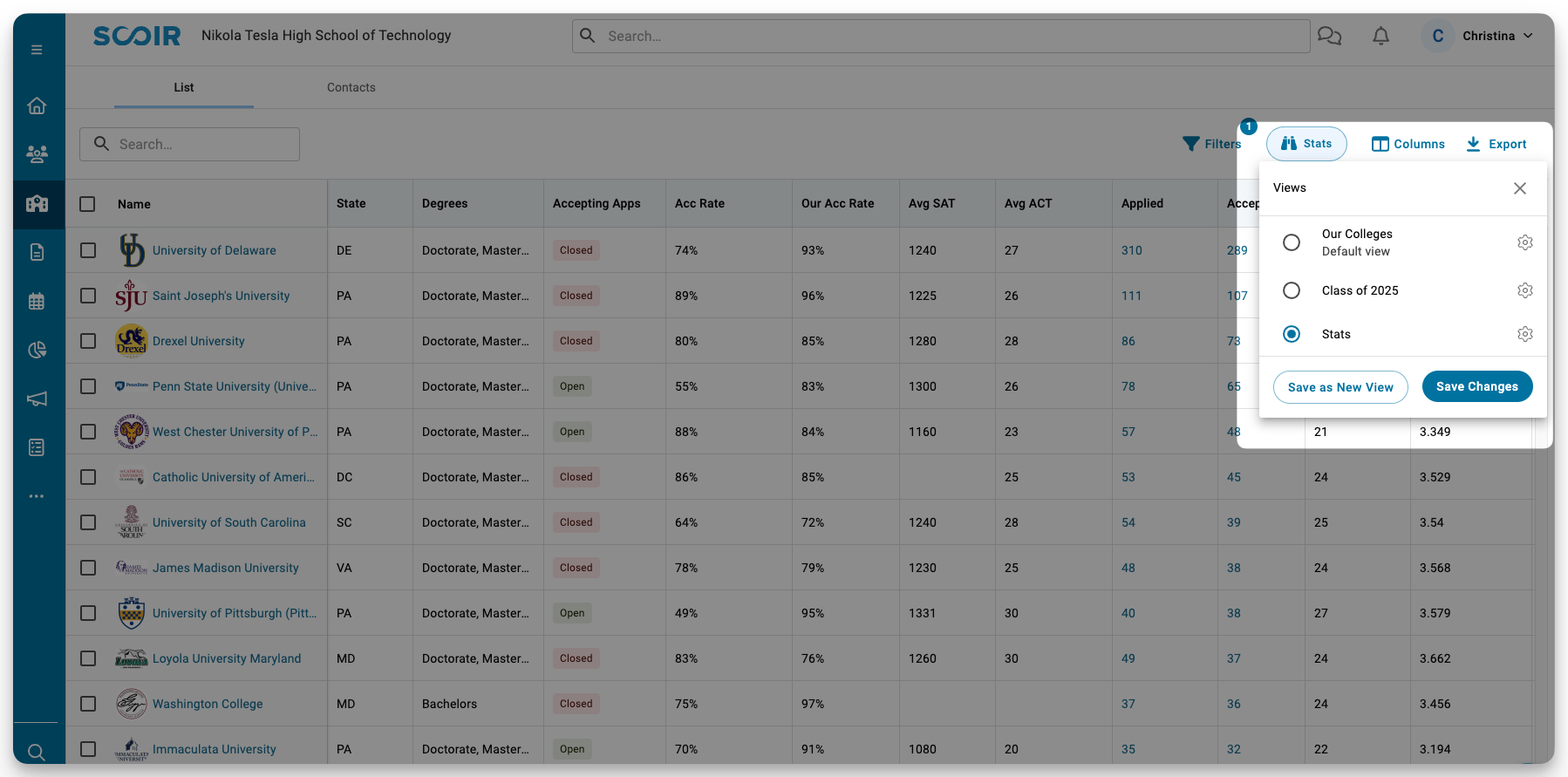Check the Saint Joseph's University row checkbox
Screen dimensions: 1568x777
click(x=88, y=296)
